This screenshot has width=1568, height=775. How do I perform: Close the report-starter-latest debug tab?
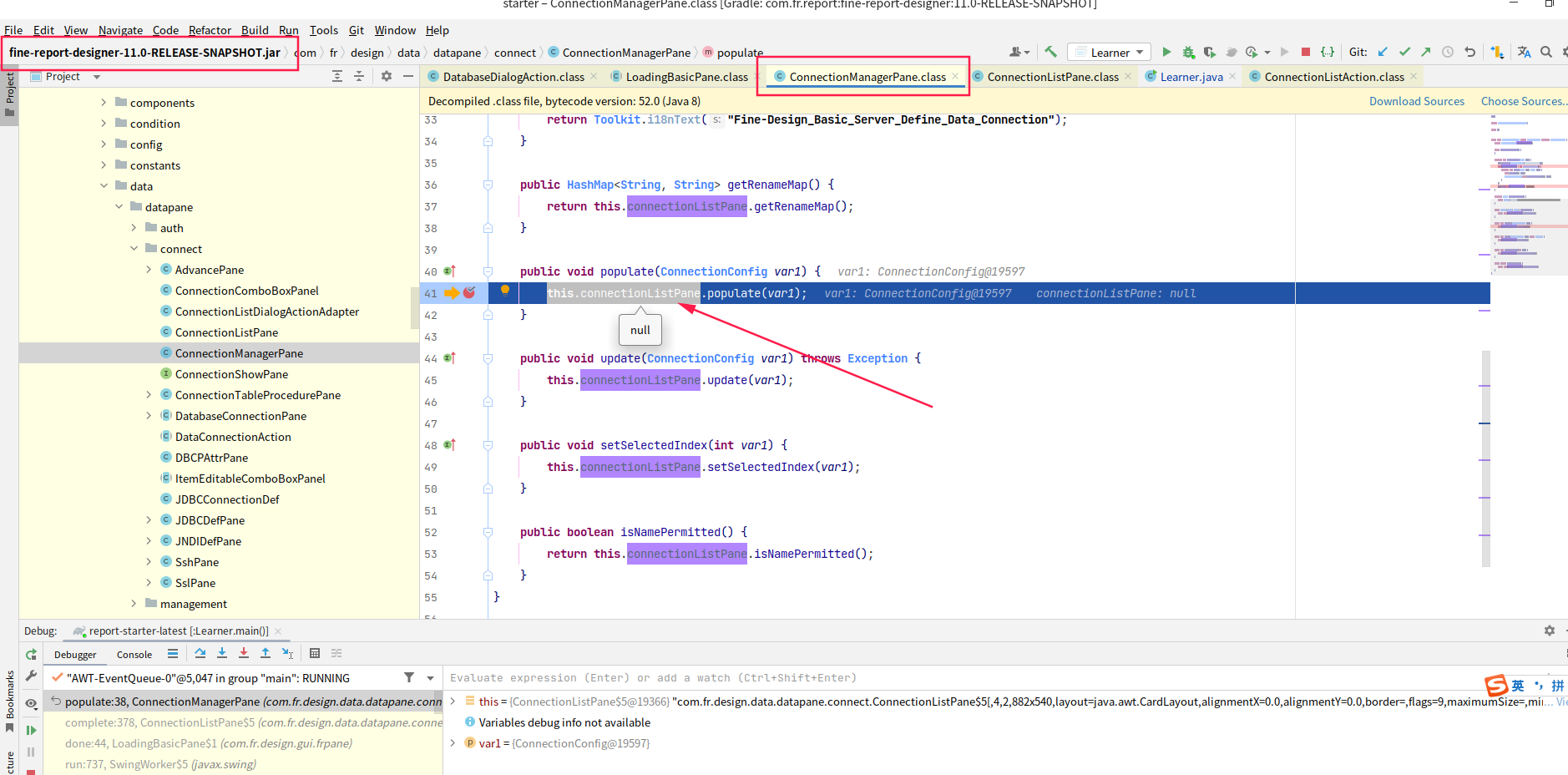tap(278, 631)
